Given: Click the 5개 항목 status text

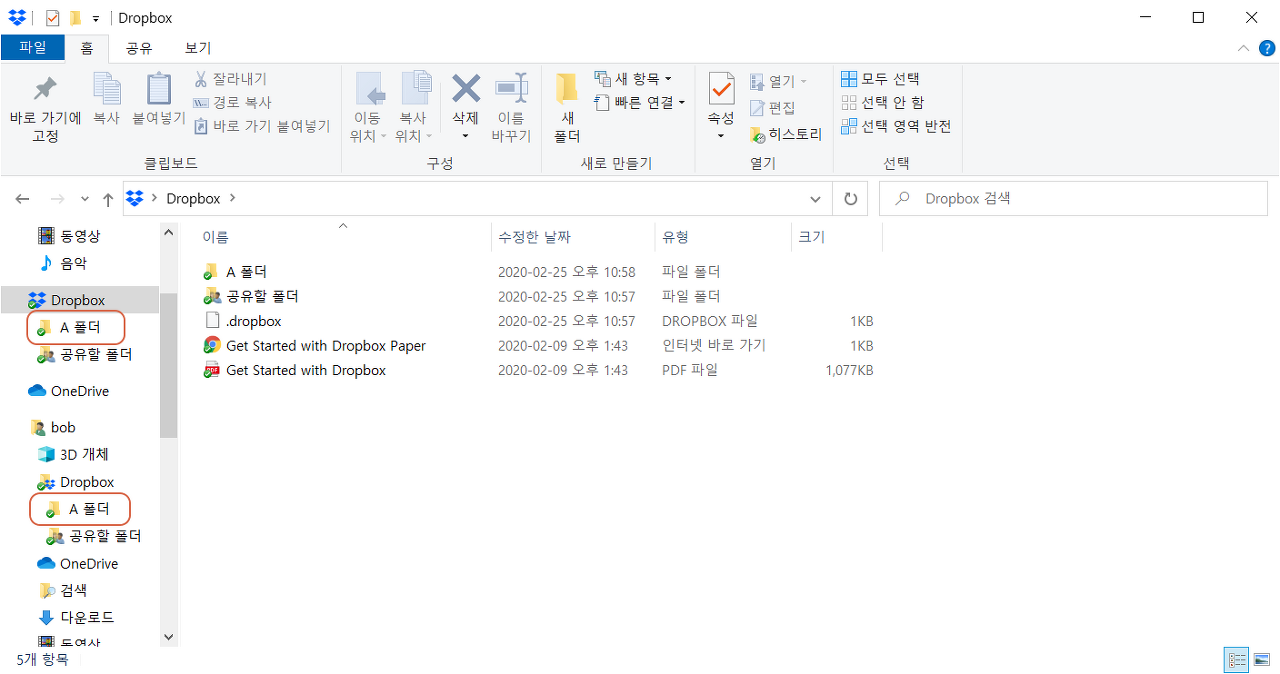Looking at the screenshot, I should pyautogui.click(x=43, y=660).
